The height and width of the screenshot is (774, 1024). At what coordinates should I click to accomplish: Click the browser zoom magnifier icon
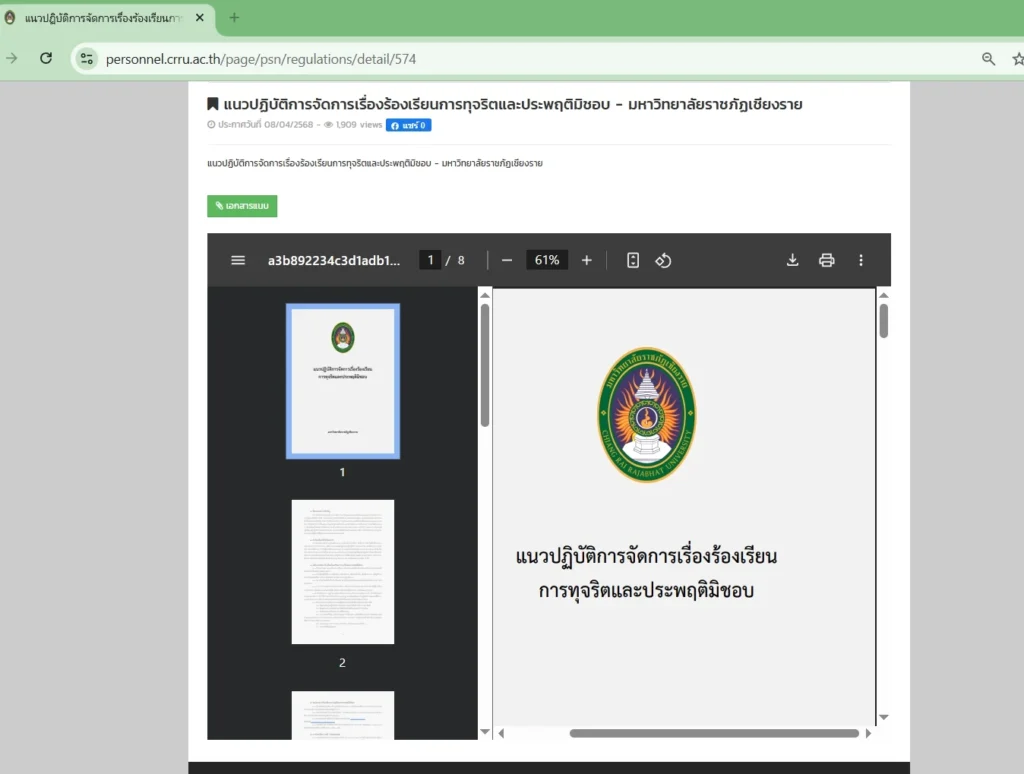pyautogui.click(x=988, y=59)
